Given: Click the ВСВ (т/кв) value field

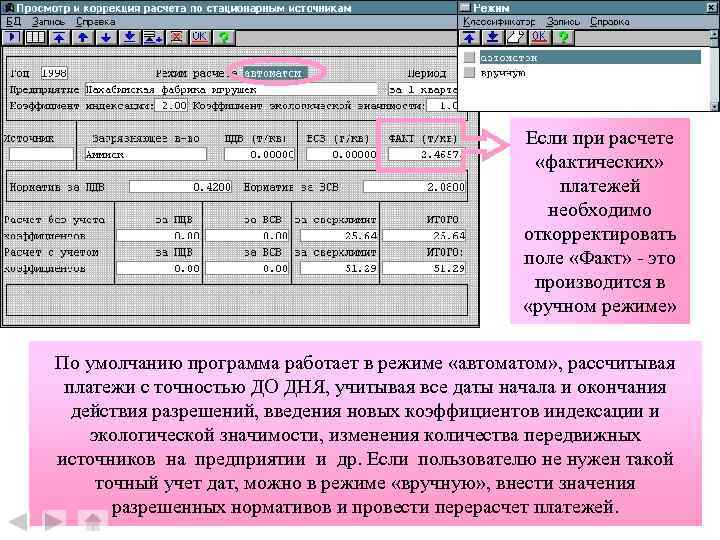Looking at the screenshot, I should click(x=341, y=154).
